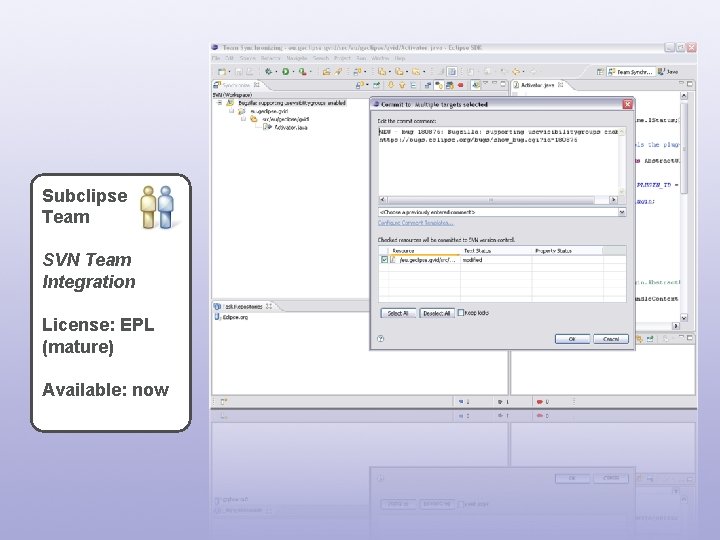The image size is (720, 540).
Task: Open the Synchronize view's first toolbar dropdown
Action: [367, 85]
